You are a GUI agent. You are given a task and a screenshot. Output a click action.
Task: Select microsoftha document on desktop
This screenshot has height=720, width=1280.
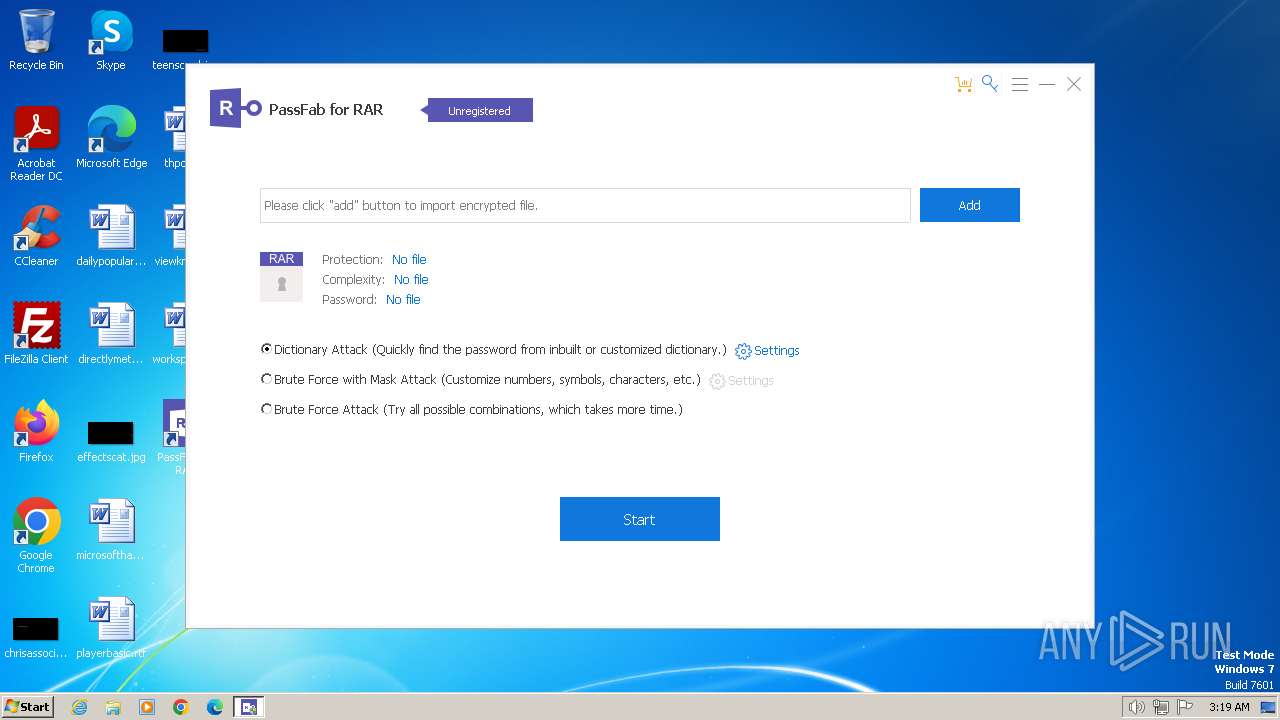111,530
